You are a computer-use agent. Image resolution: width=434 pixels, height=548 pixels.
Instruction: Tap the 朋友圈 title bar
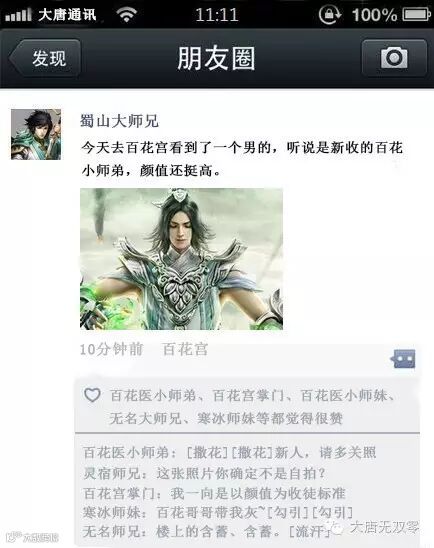(217, 58)
